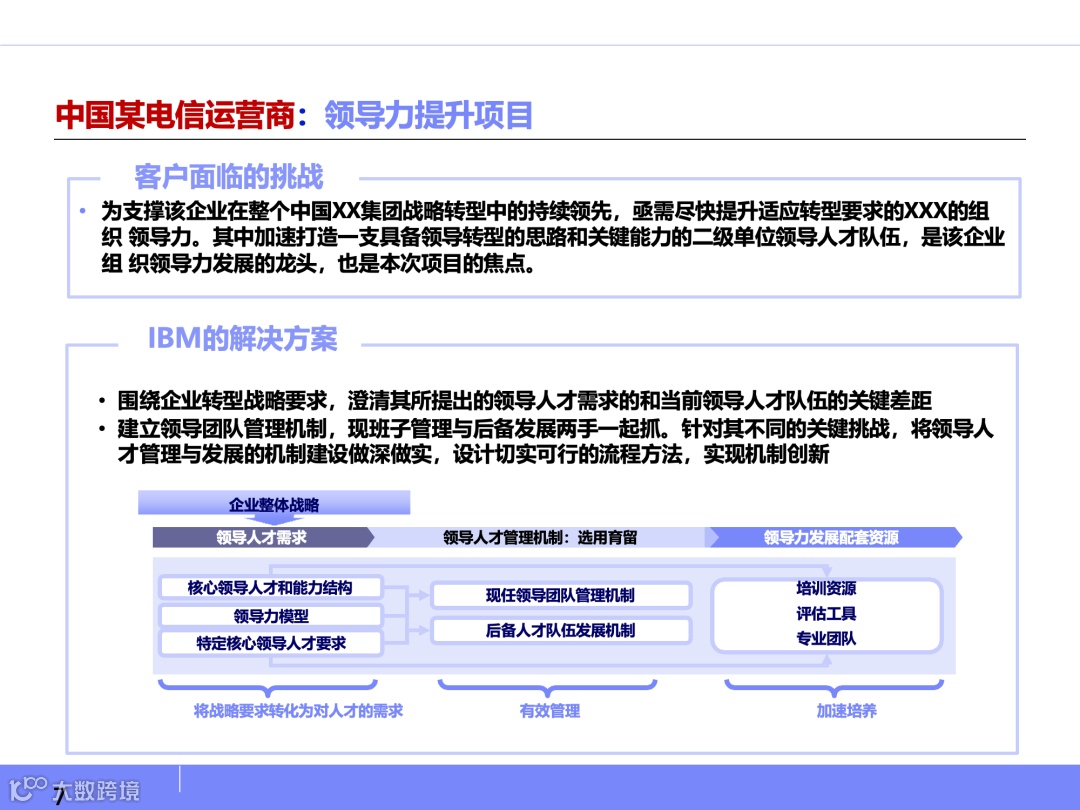1080x810 pixels.
Task: Select the section header 客户面临的挑战
Action: 228,177
